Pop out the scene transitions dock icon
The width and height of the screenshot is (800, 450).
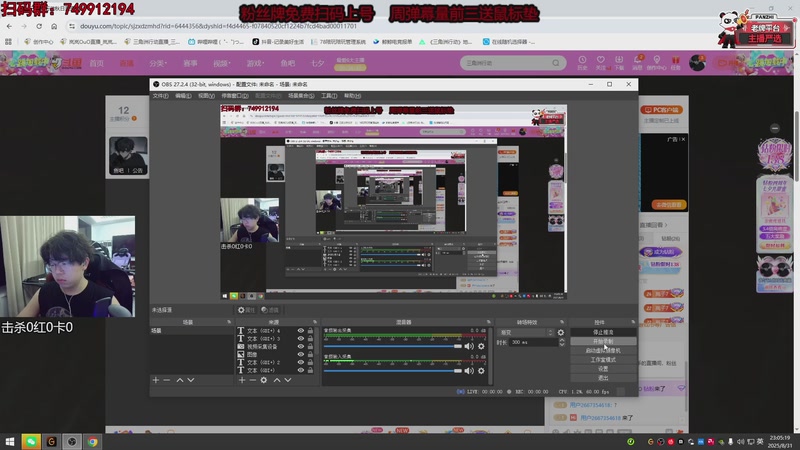click(x=562, y=322)
